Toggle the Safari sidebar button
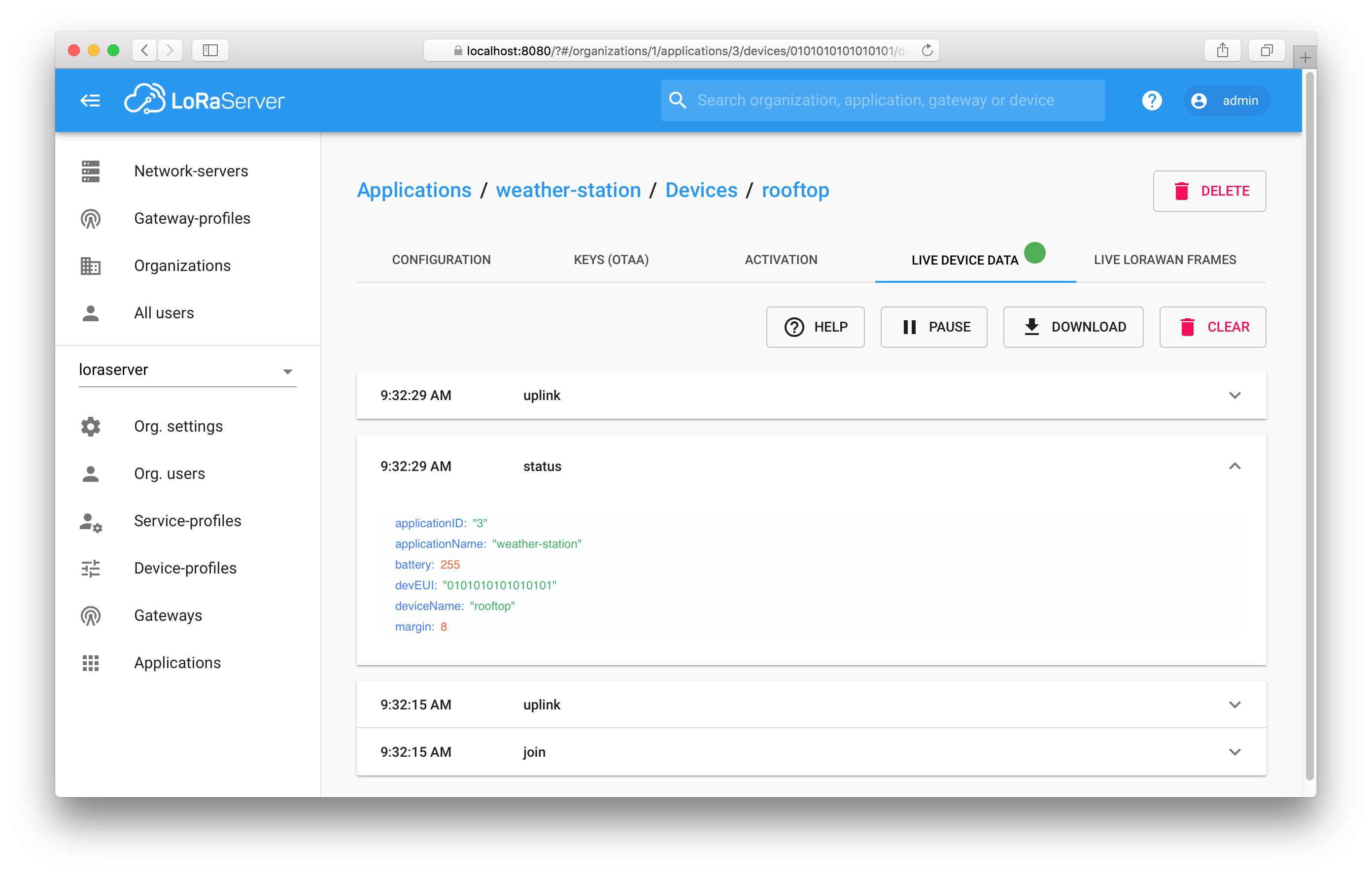 coord(210,50)
